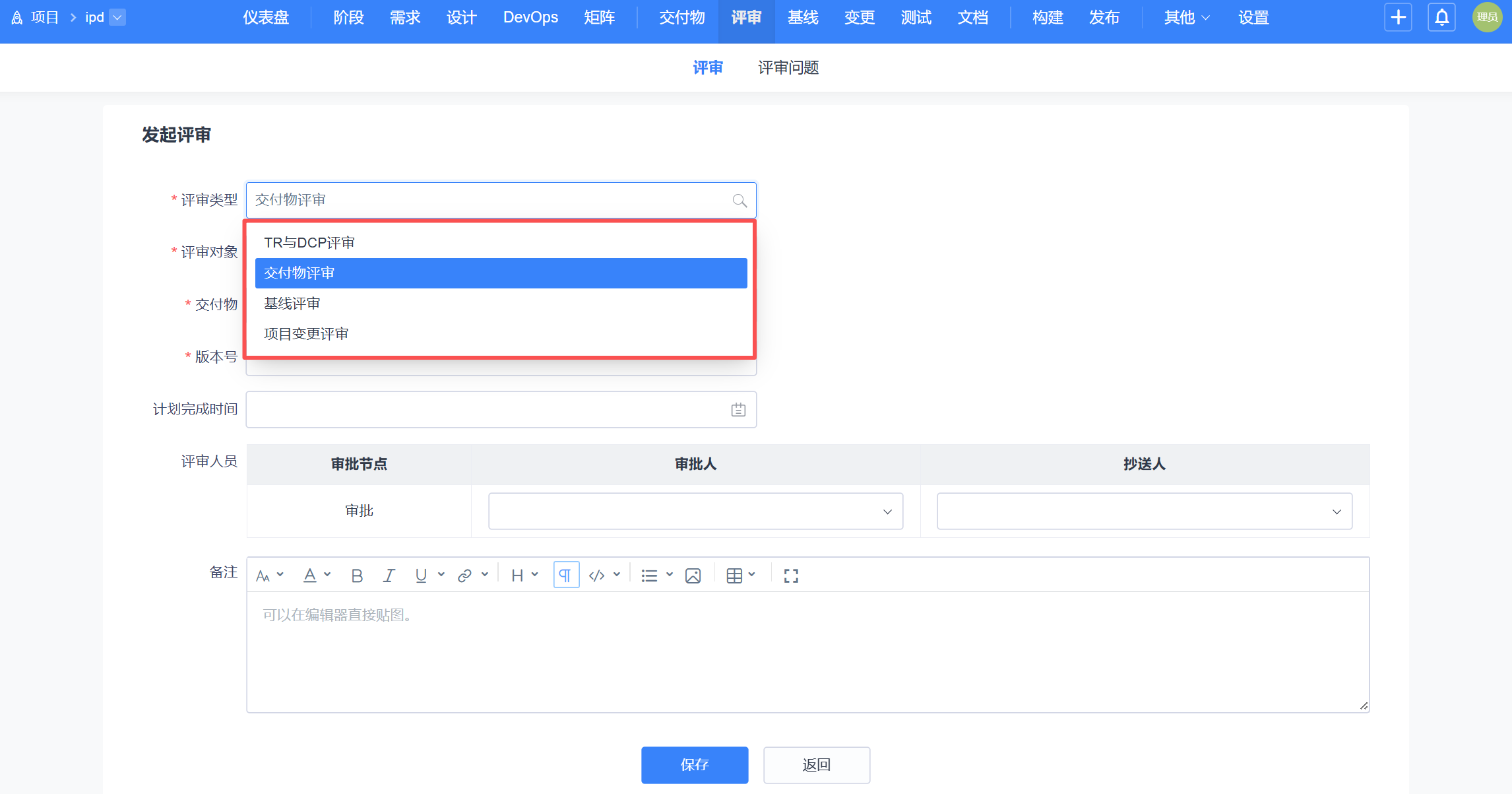This screenshot has width=1512, height=794.
Task: Click the 返回 button
Action: pos(816,765)
